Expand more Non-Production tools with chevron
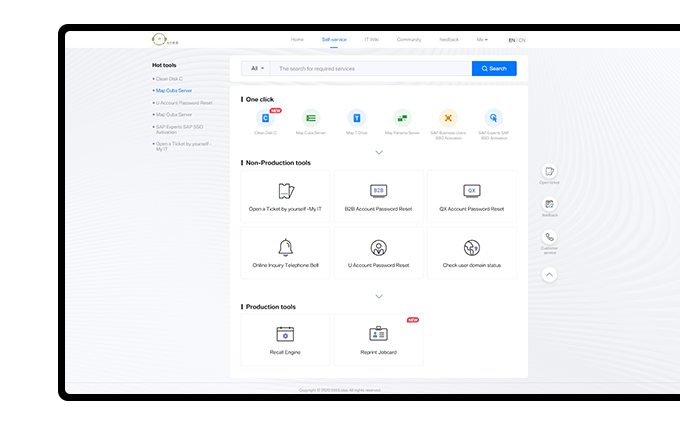Viewport: 680px width, 425px height. pyautogui.click(x=379, y=296)
